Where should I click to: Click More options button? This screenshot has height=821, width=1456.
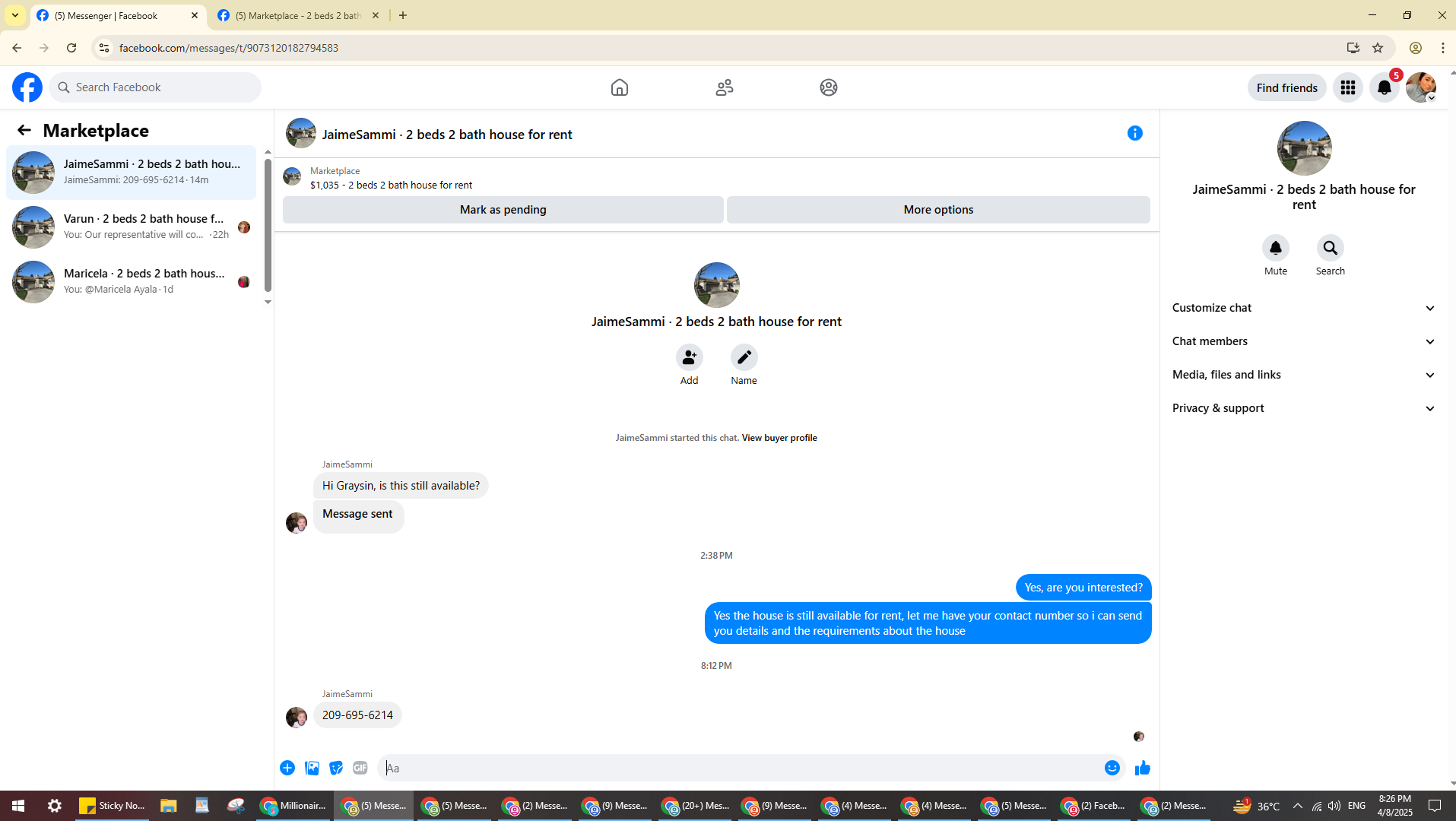938,210
